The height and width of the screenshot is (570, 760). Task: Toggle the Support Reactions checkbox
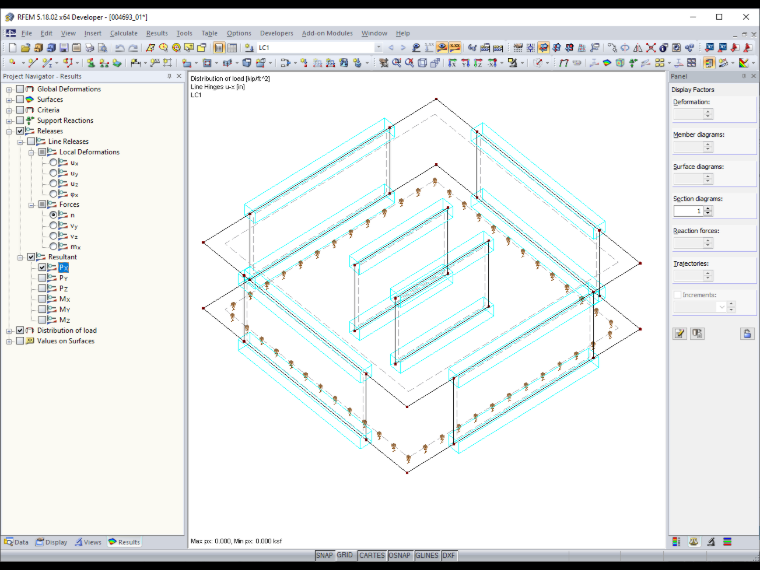tap(20, 120)
